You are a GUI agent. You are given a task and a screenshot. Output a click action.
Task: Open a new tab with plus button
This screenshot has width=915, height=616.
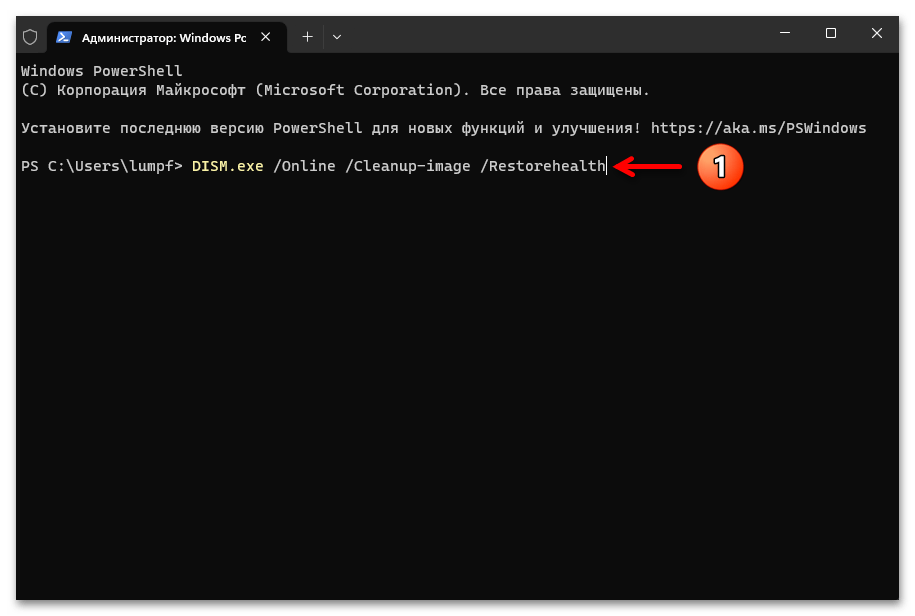point(307,37)
